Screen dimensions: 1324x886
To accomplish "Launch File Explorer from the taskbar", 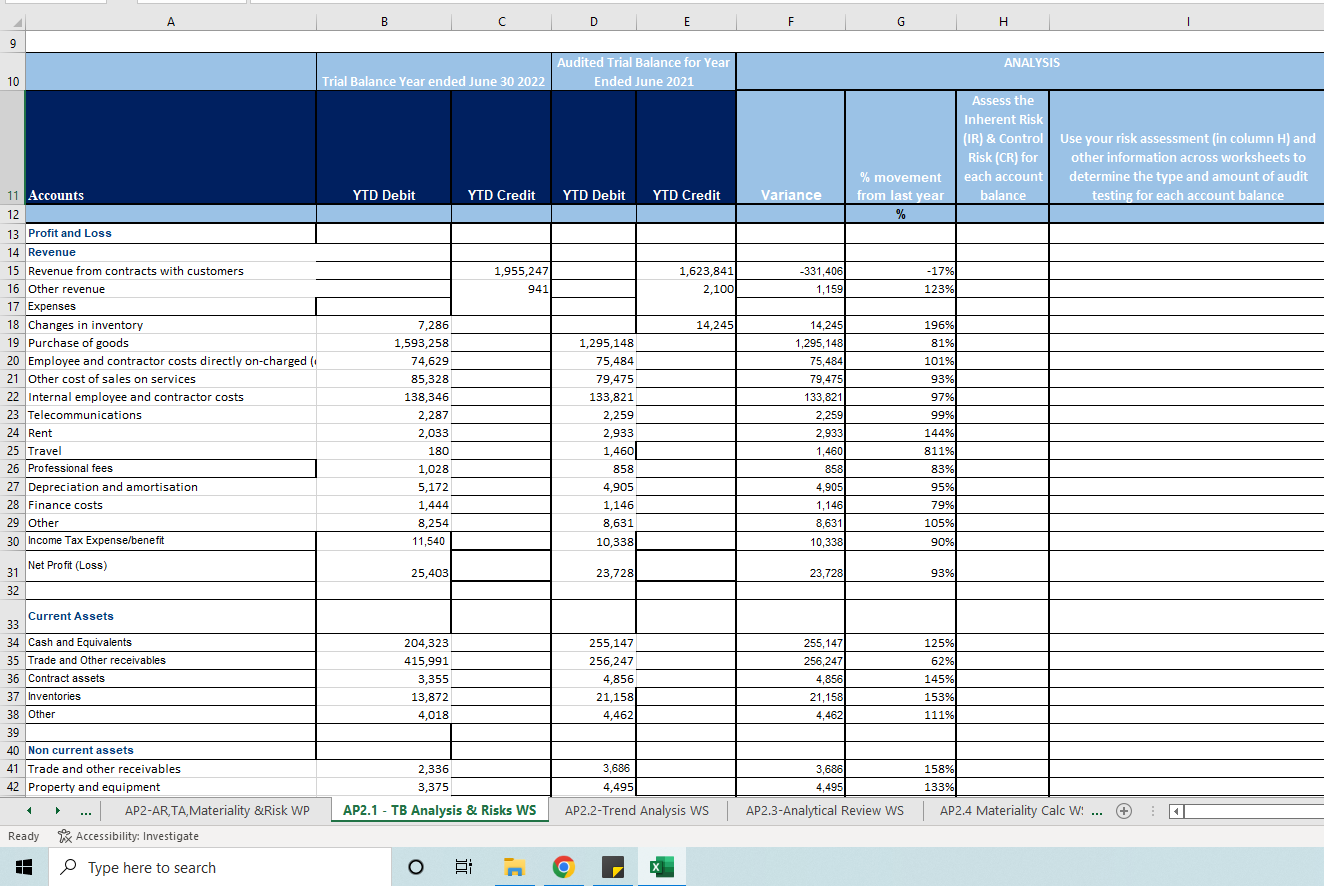I will point(514,867).
